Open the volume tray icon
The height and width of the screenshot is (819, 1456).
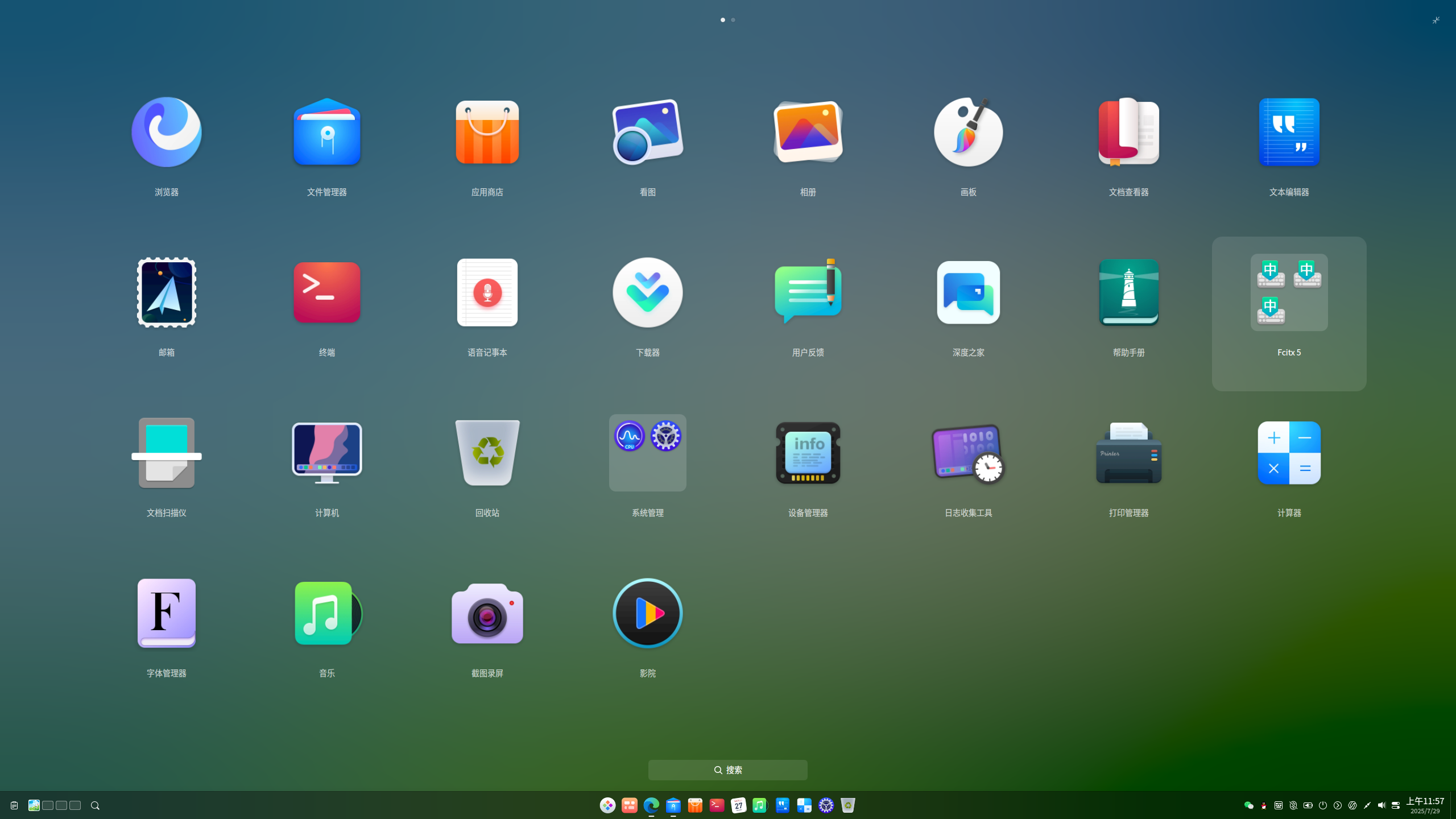pyautogui.click(x=1381, y=805)
